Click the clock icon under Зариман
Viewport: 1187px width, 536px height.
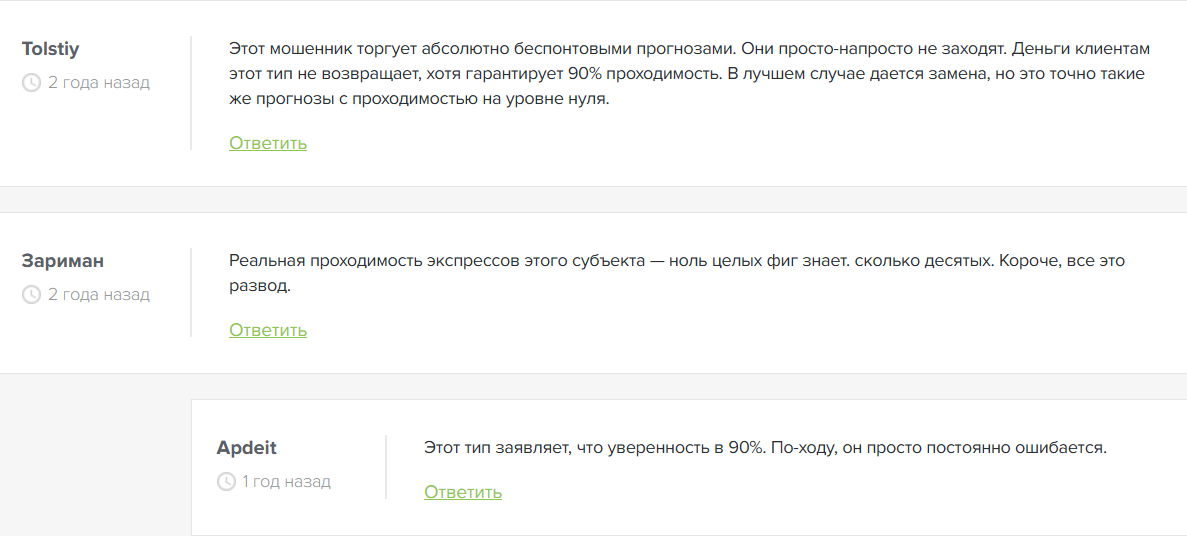coord(31,294)
